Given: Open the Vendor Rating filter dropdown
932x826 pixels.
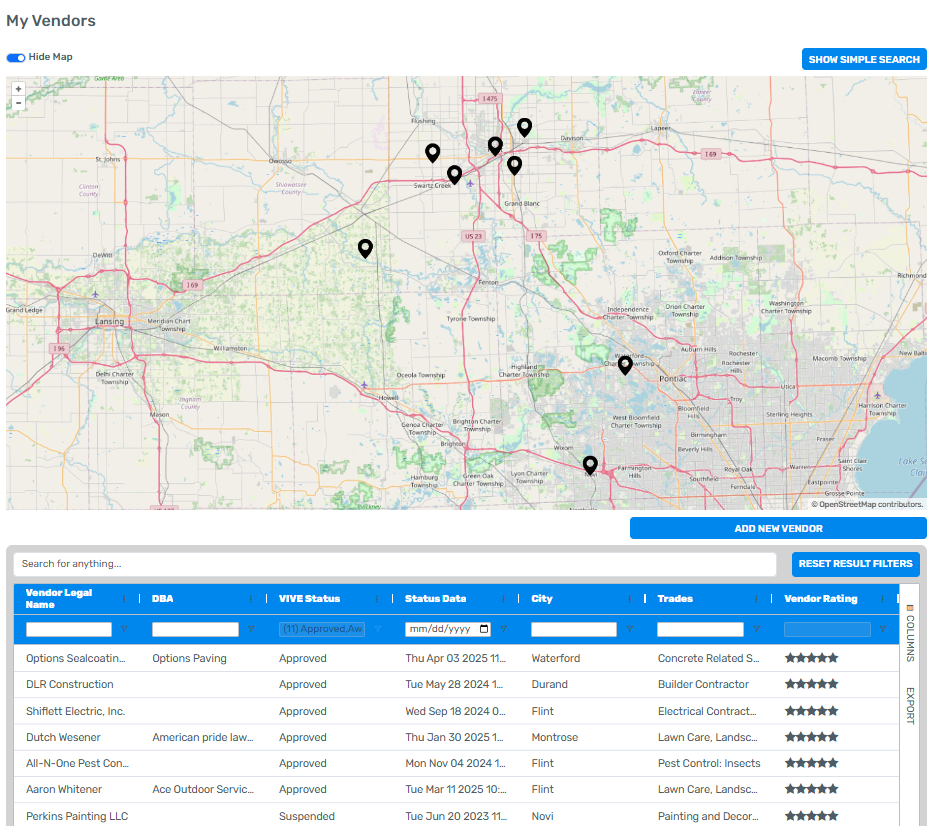Looking at the screenshot, I should point(827,629).
